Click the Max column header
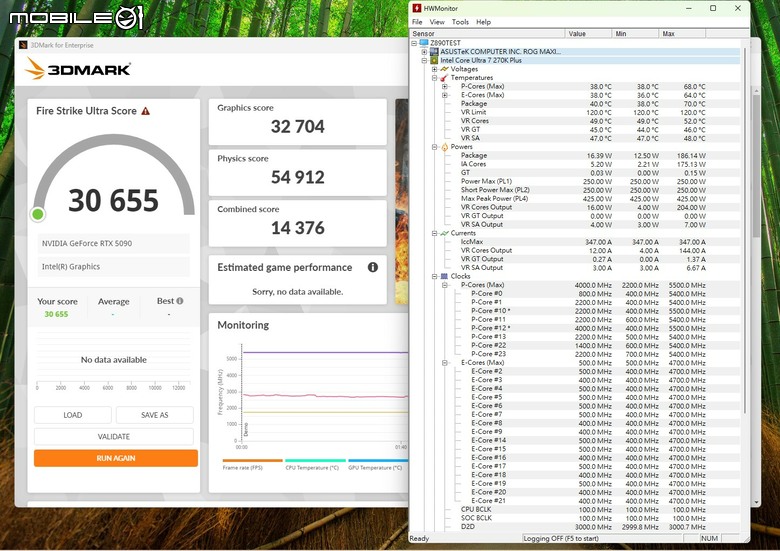Viewport: 780px width, 551px height. point(682,33)
